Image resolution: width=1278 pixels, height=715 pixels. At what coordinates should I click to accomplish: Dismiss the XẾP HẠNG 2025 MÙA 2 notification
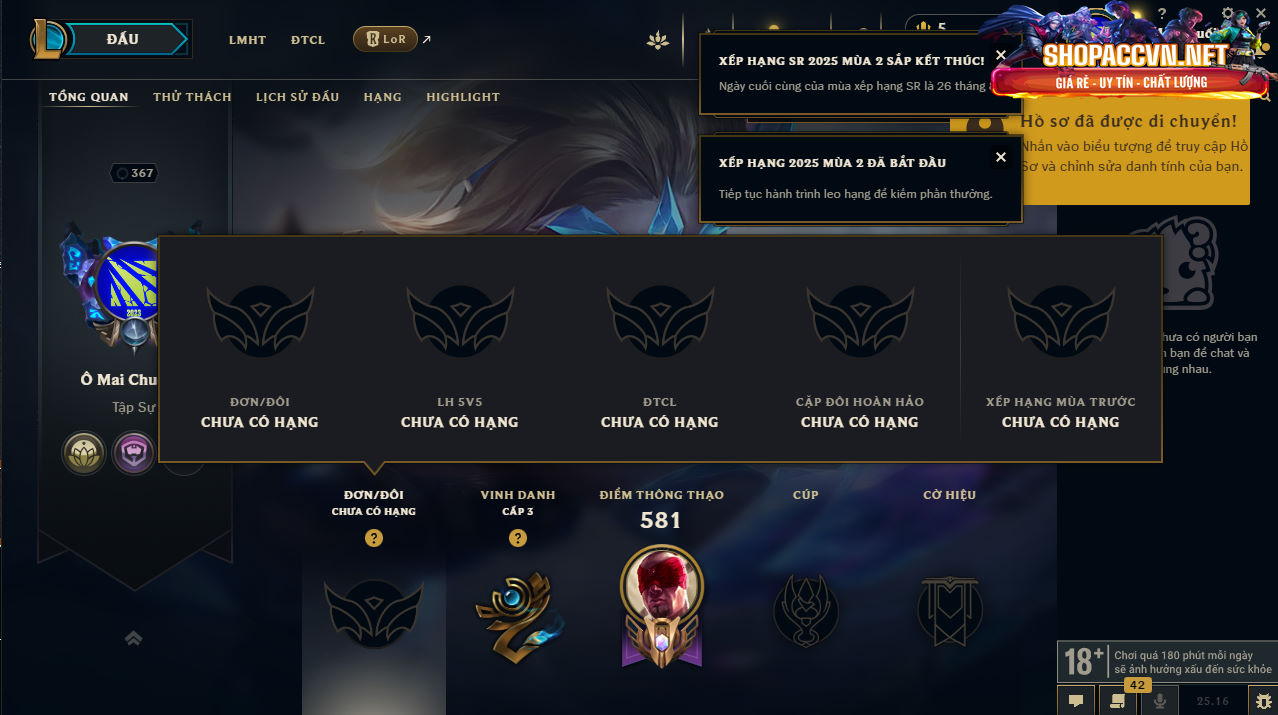1001,157
